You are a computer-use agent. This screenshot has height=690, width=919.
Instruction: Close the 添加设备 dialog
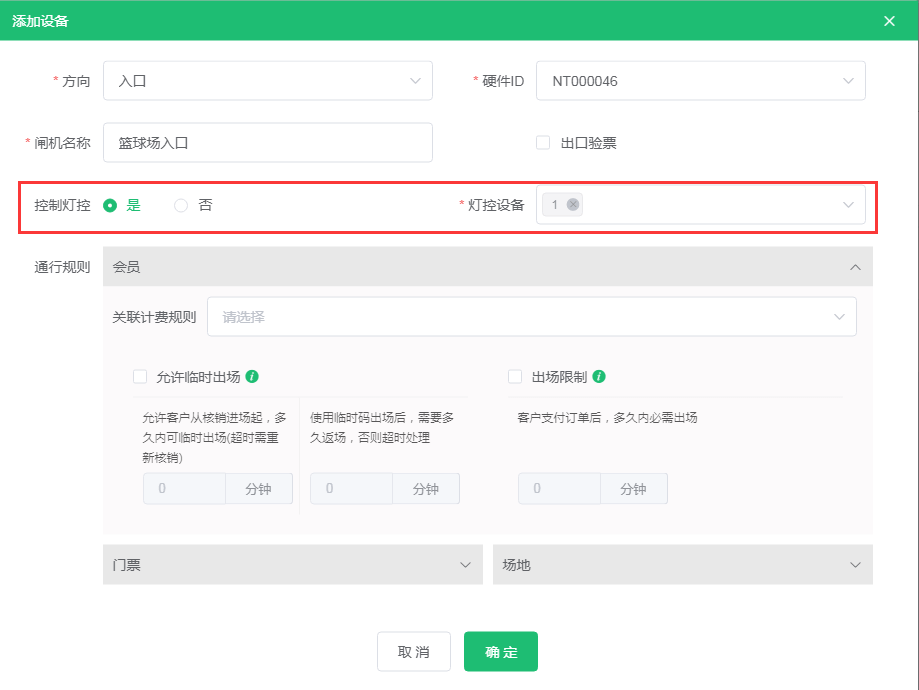[889, 21]
